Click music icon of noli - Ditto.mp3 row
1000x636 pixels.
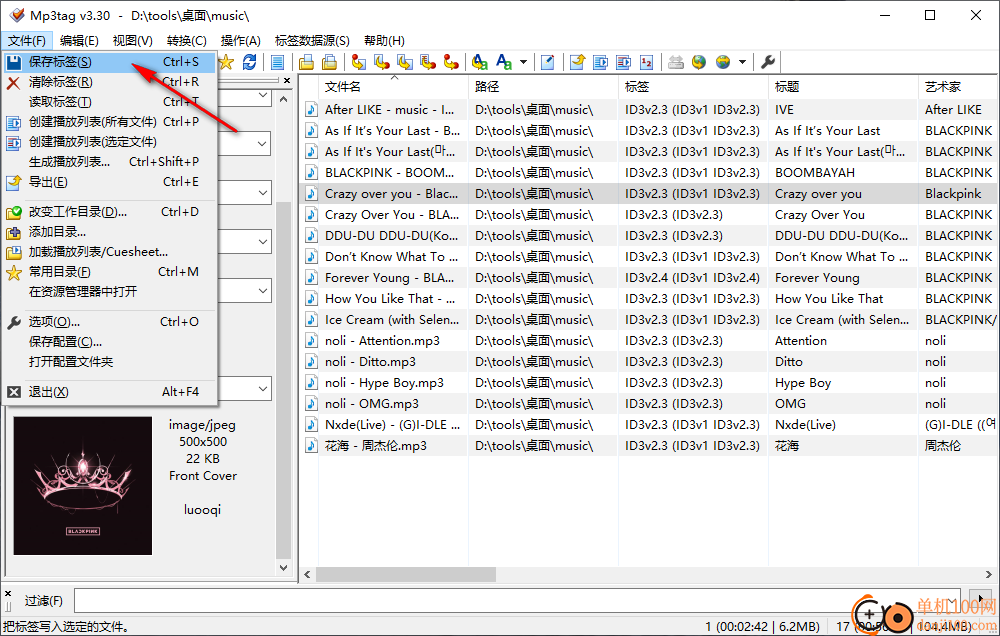(x=311, y=362)
